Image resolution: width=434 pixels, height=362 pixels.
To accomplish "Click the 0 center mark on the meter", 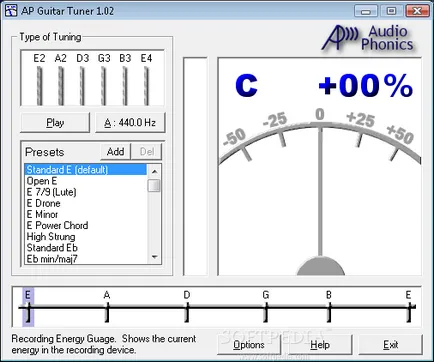I will [x=320, y=114].
